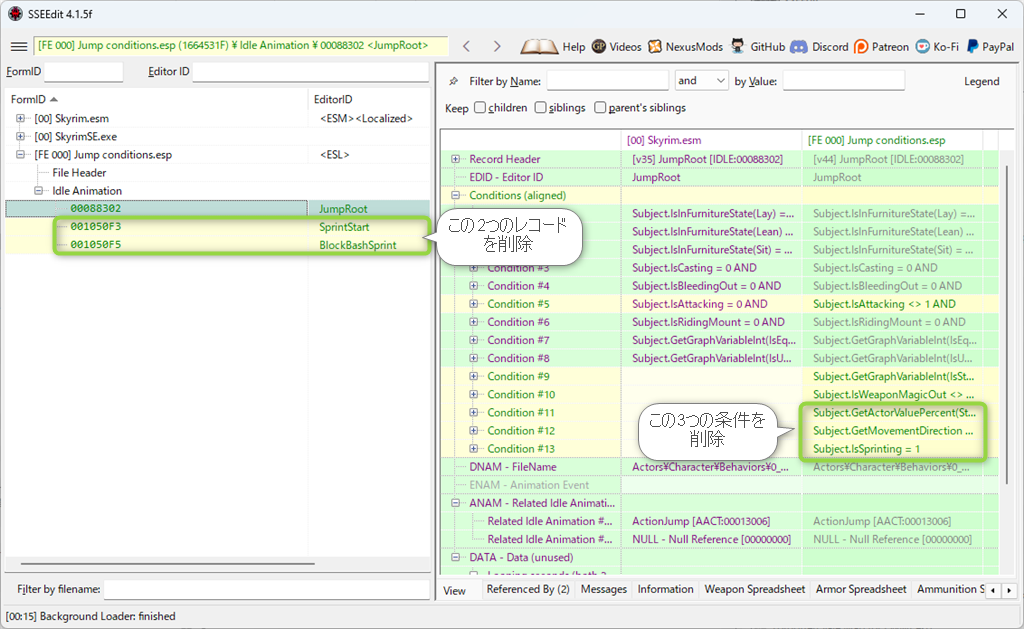The image size is (1024, 629).
Task: Open the Help book icon
Action: (539, 46)
